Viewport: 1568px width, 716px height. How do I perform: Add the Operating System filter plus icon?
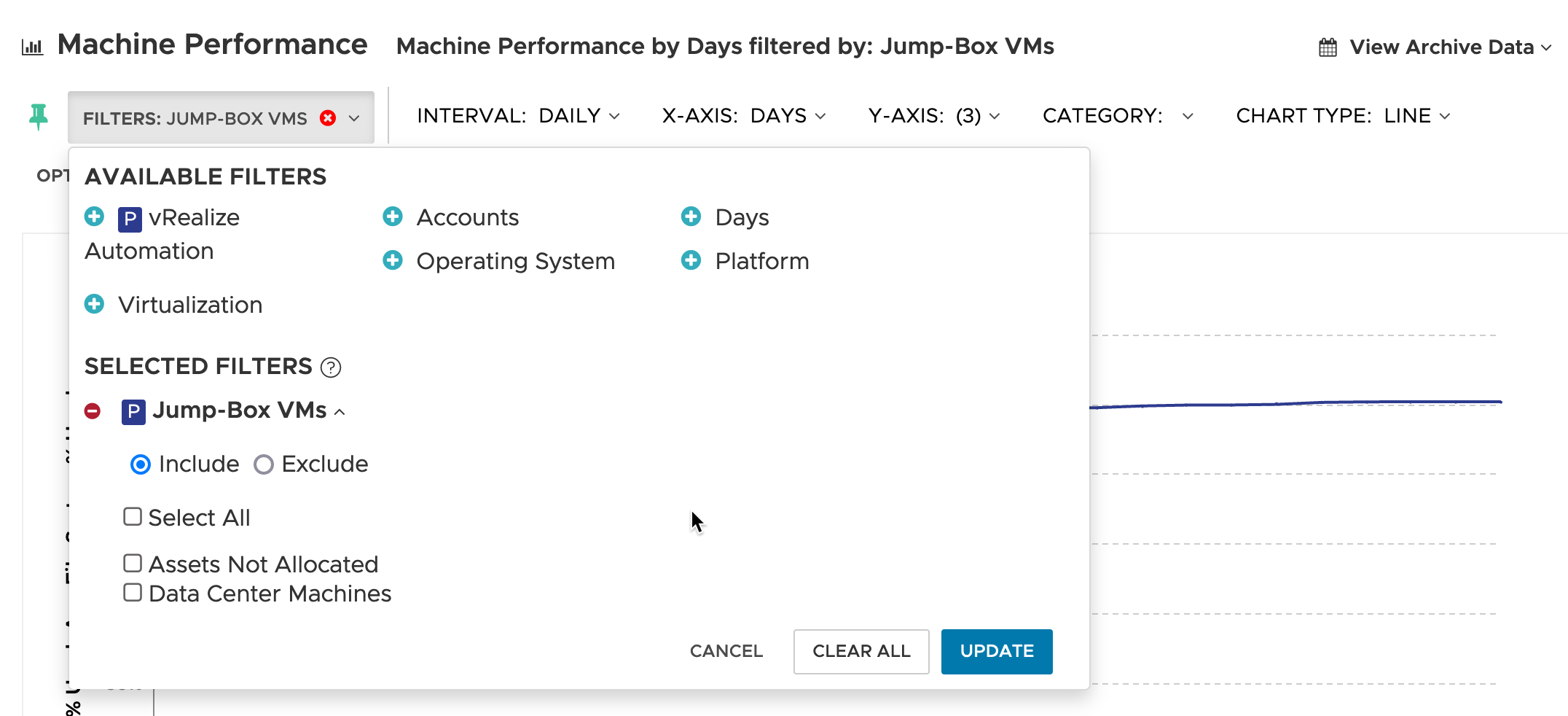pyautogui.click(x=393, y=260)
